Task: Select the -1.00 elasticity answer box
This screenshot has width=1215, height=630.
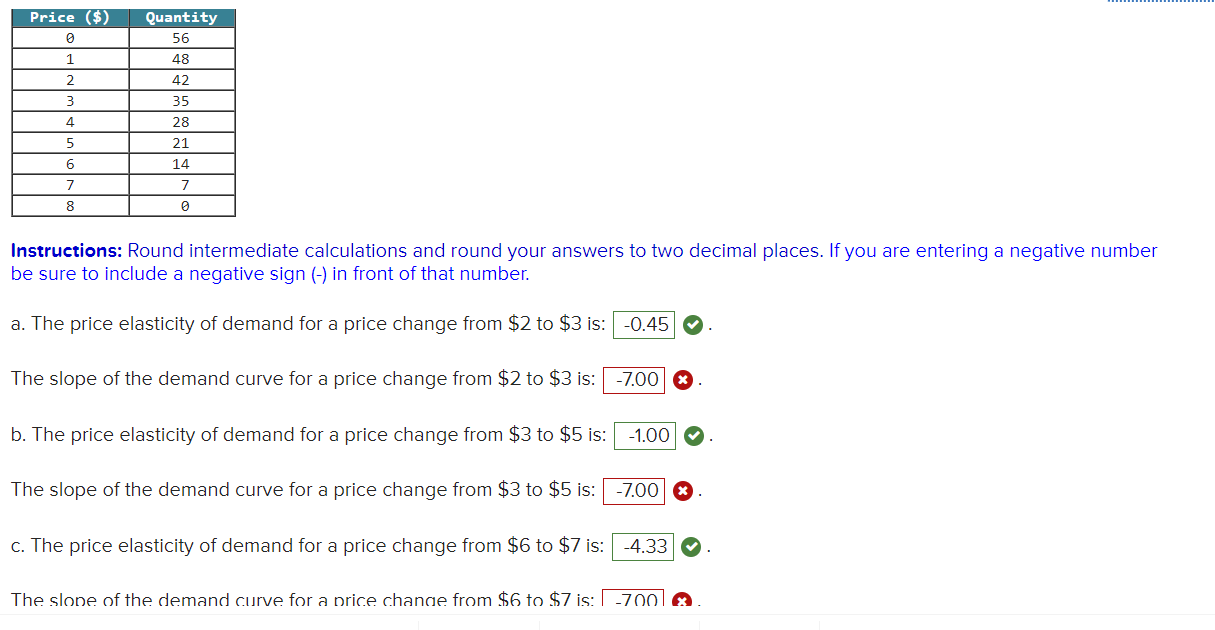Action: pos(645,435)
